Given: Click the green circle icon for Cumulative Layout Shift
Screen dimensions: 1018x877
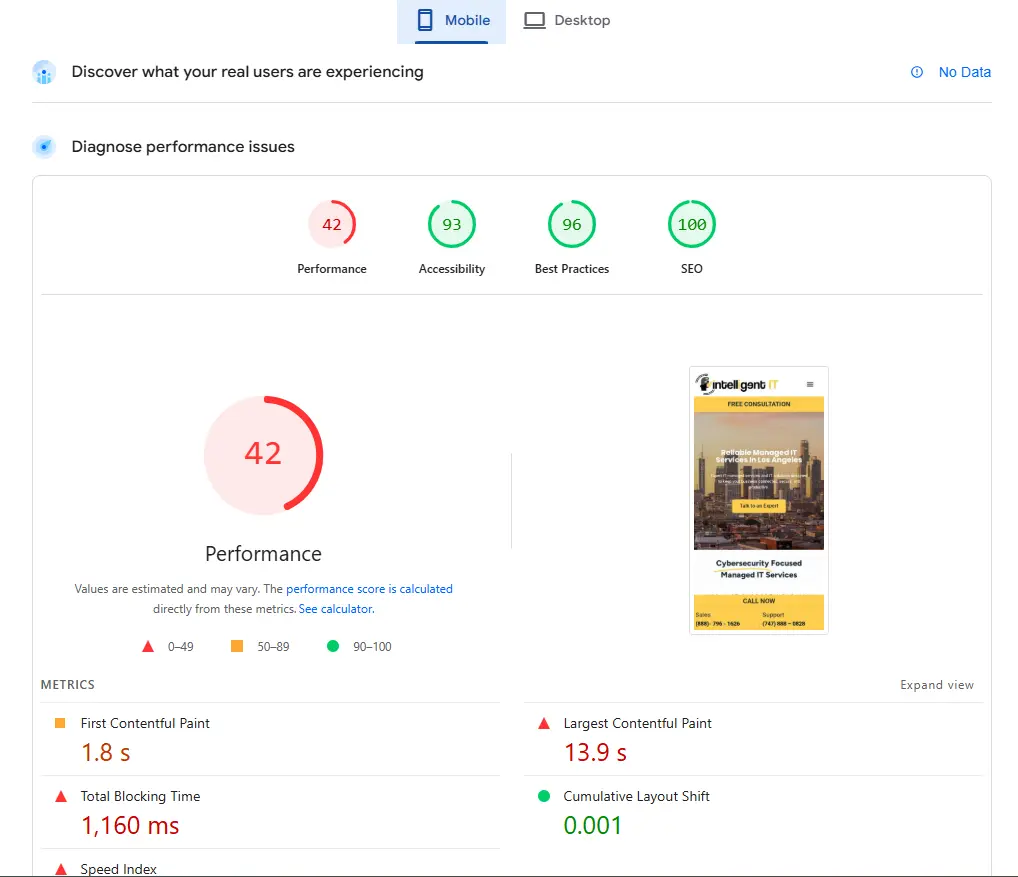Looking at the screenshot, I should click(544, 796).
